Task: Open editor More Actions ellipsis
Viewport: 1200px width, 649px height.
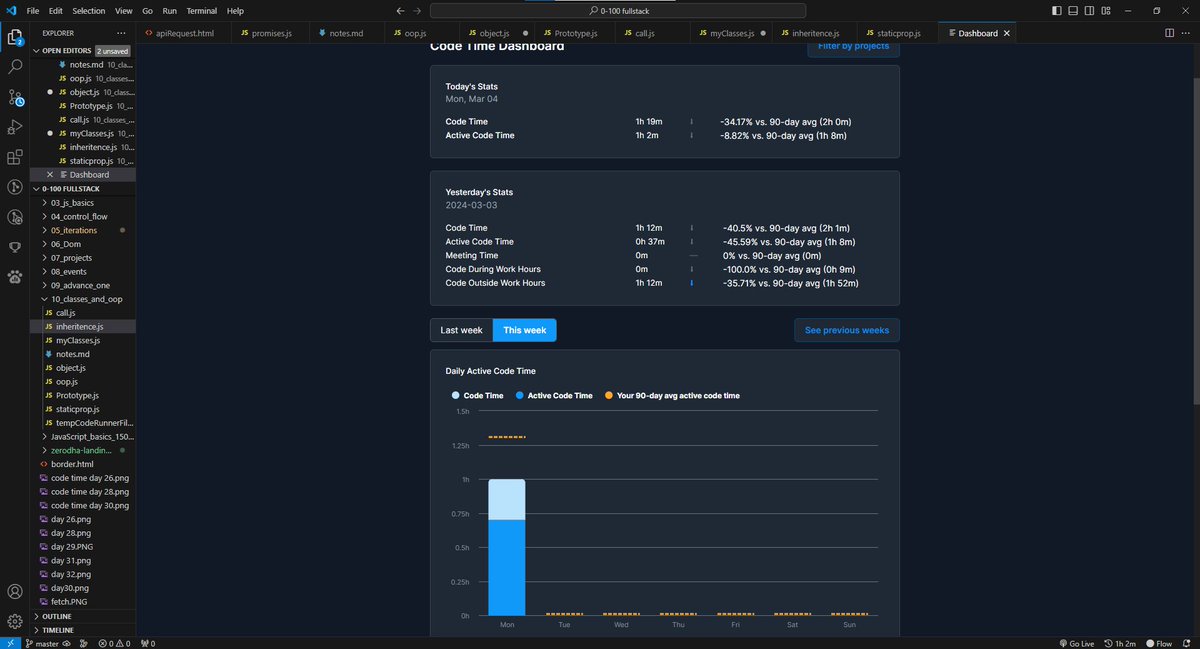Action: coord(1186,33)
